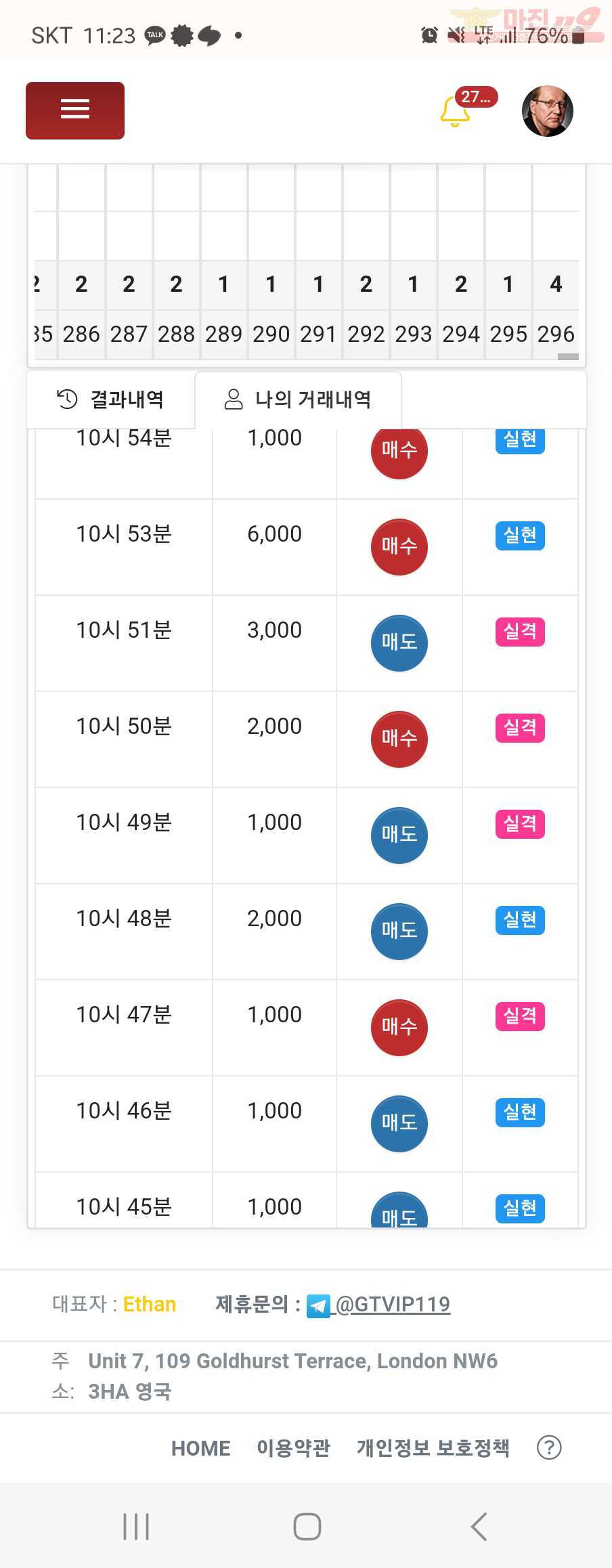
Task: Switch to 결과내역 tab
Action: [x=110, y=399]
